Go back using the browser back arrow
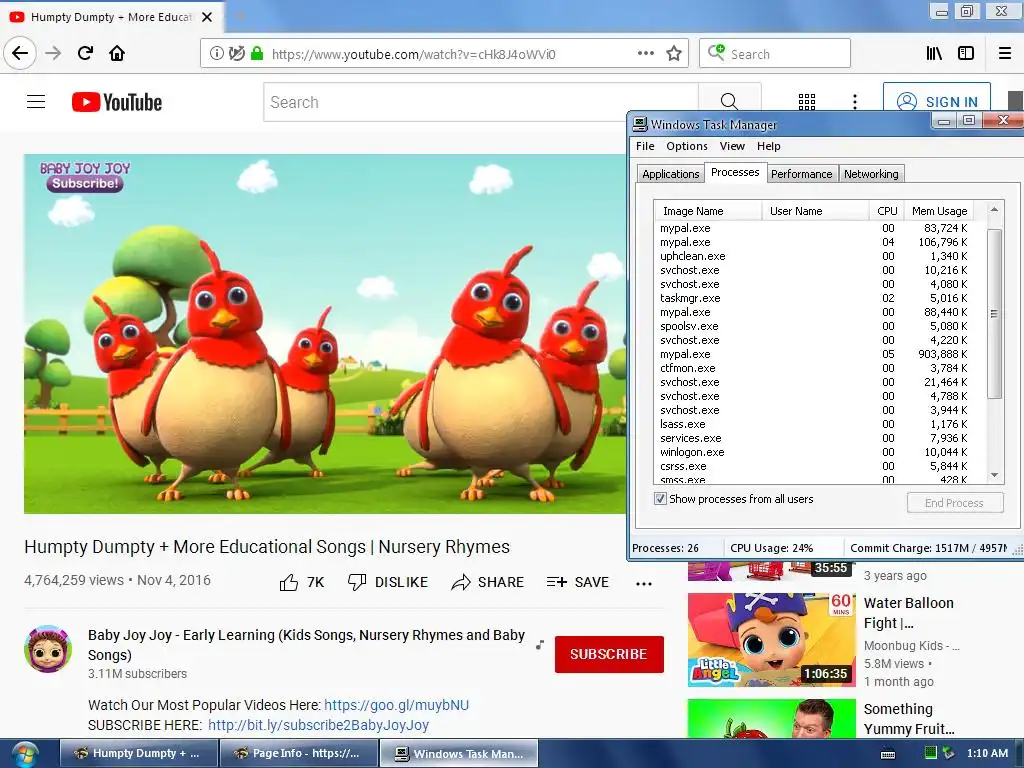This screenshot has width=1024, height=768. pos(20,53)
